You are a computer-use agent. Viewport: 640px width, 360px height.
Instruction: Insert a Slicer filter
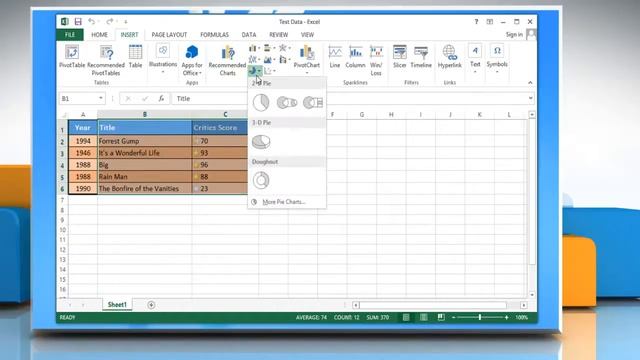400,57
